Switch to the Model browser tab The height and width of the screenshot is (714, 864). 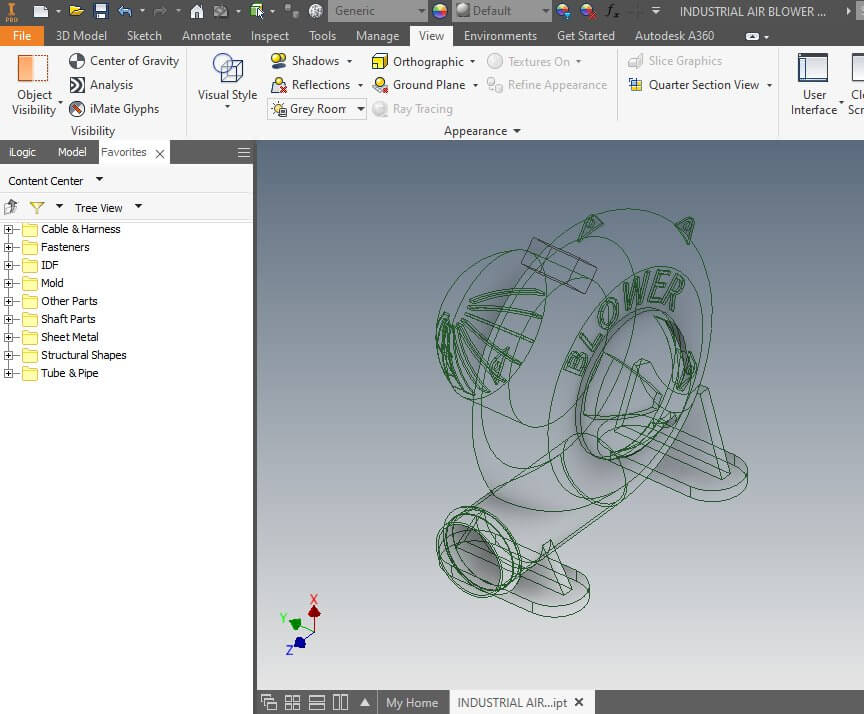point(72,152)
